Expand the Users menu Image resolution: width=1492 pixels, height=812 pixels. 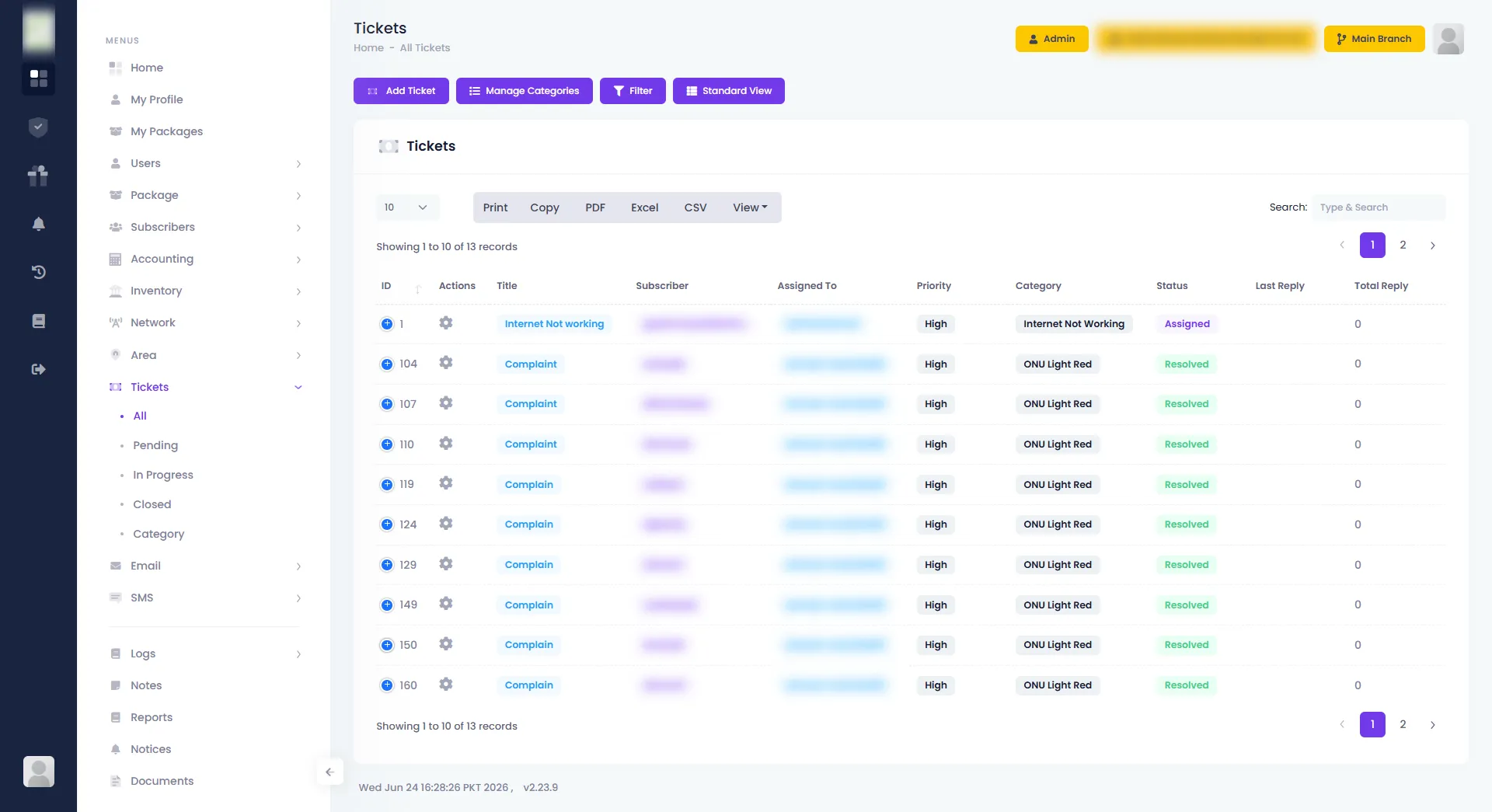(x=205, y=163)
